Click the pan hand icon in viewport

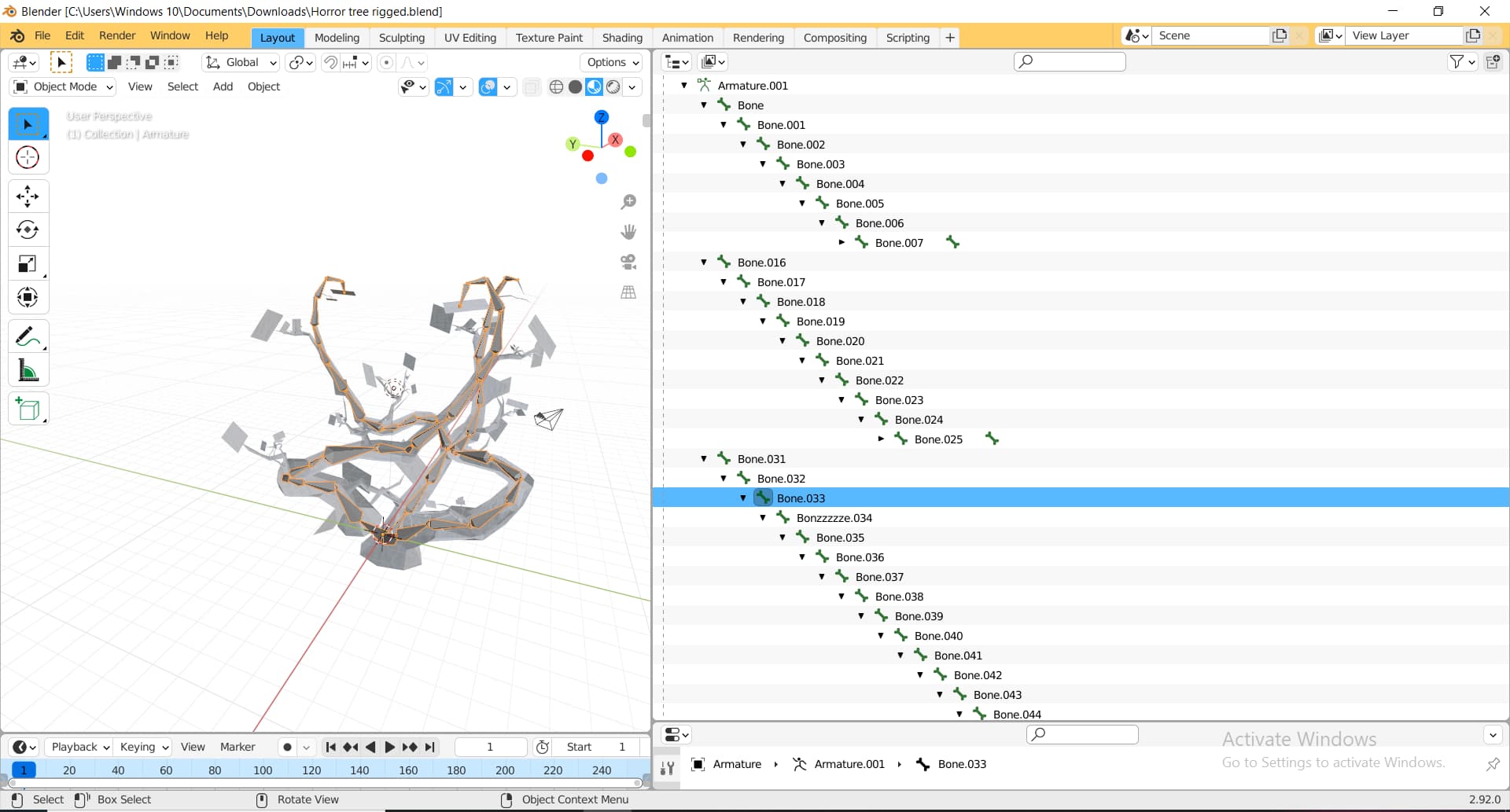pos(628,232)
